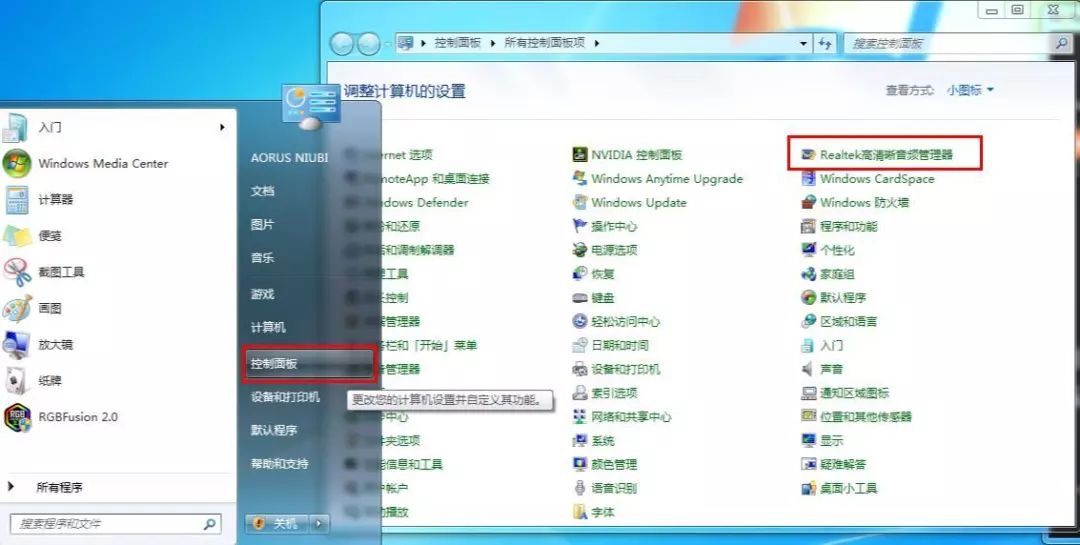Open Windows CardSpace icon
This screenshot has height=545, width=1080.
[x=809, y=178]
